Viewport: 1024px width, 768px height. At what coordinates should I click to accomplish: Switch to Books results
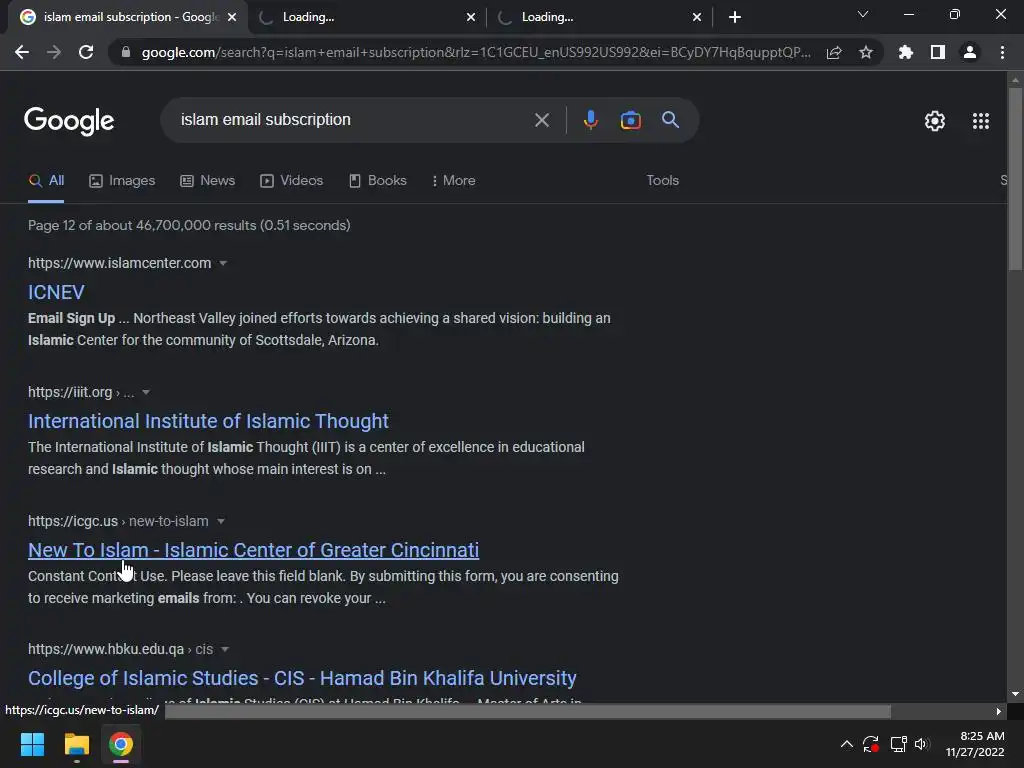click(x=377, y=180)
